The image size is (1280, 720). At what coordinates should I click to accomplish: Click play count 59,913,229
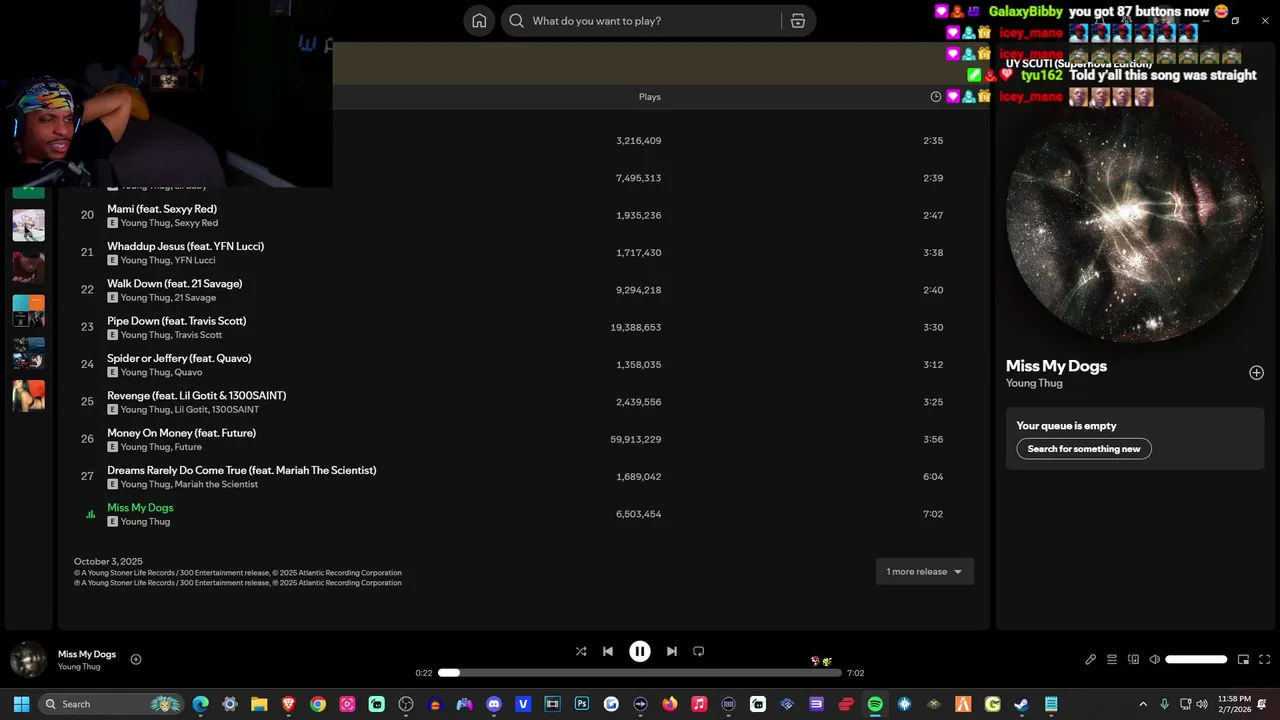636,439
